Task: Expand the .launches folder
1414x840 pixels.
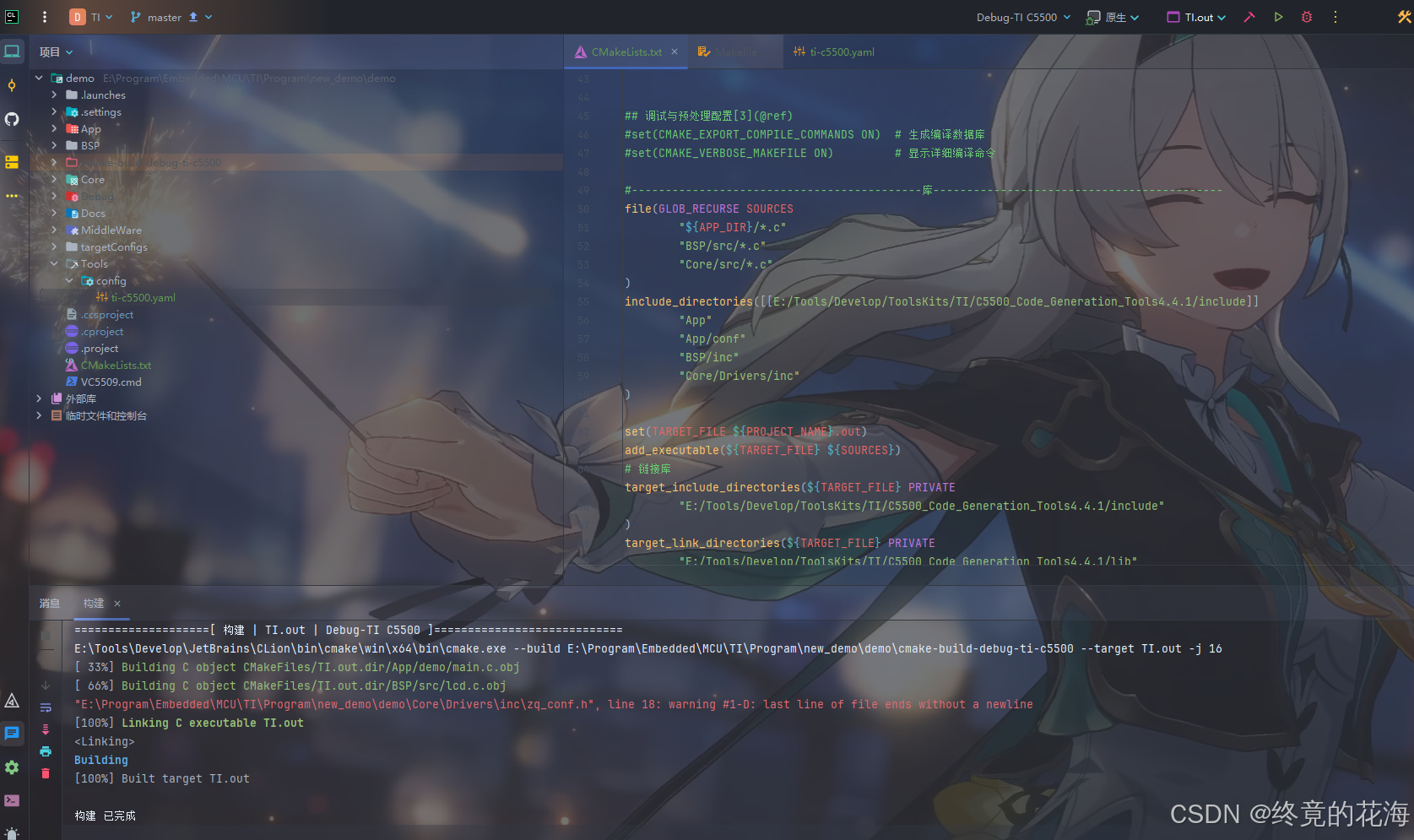Action: [54, 95]
